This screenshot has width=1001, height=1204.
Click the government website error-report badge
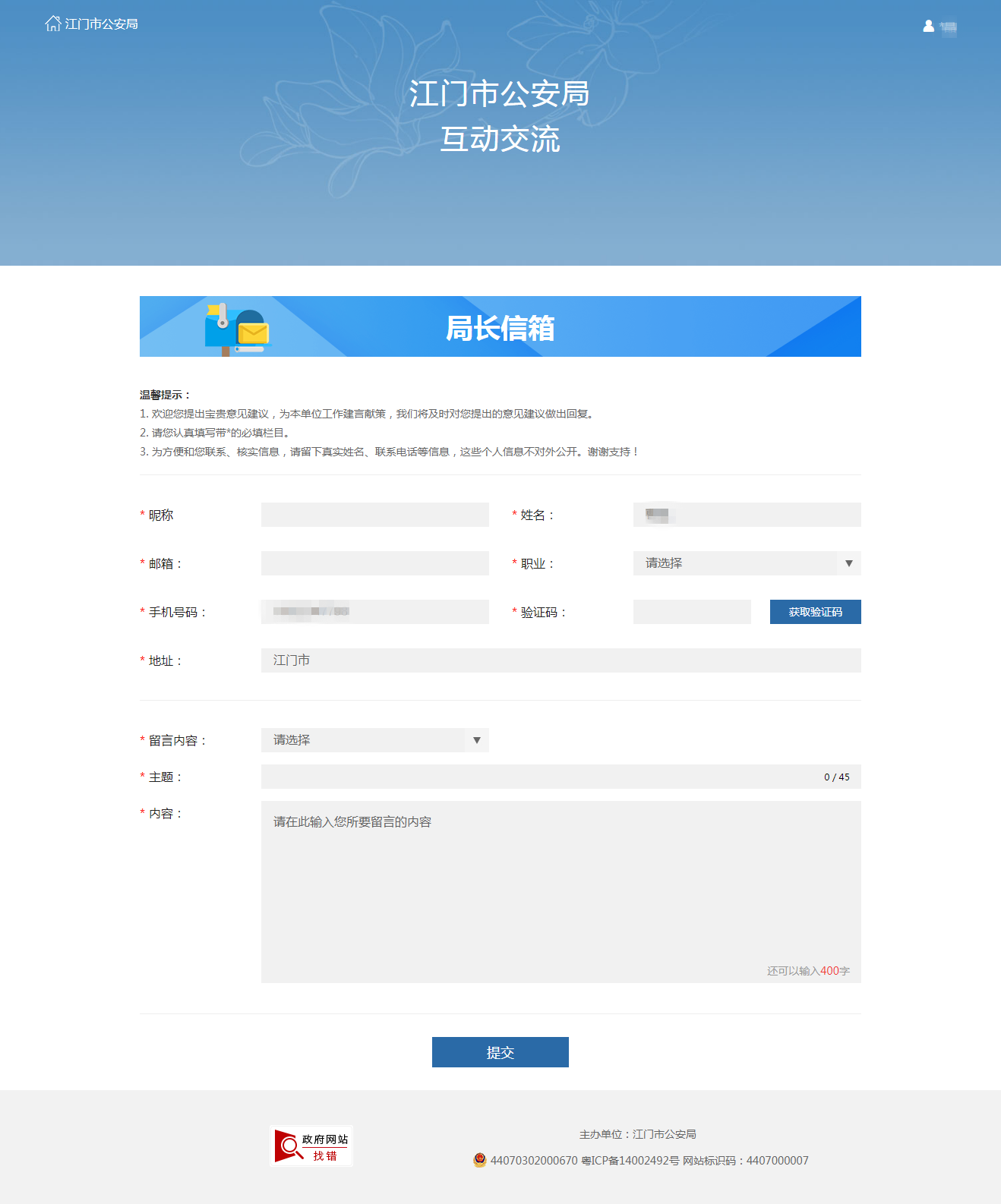click(311, 1146)
